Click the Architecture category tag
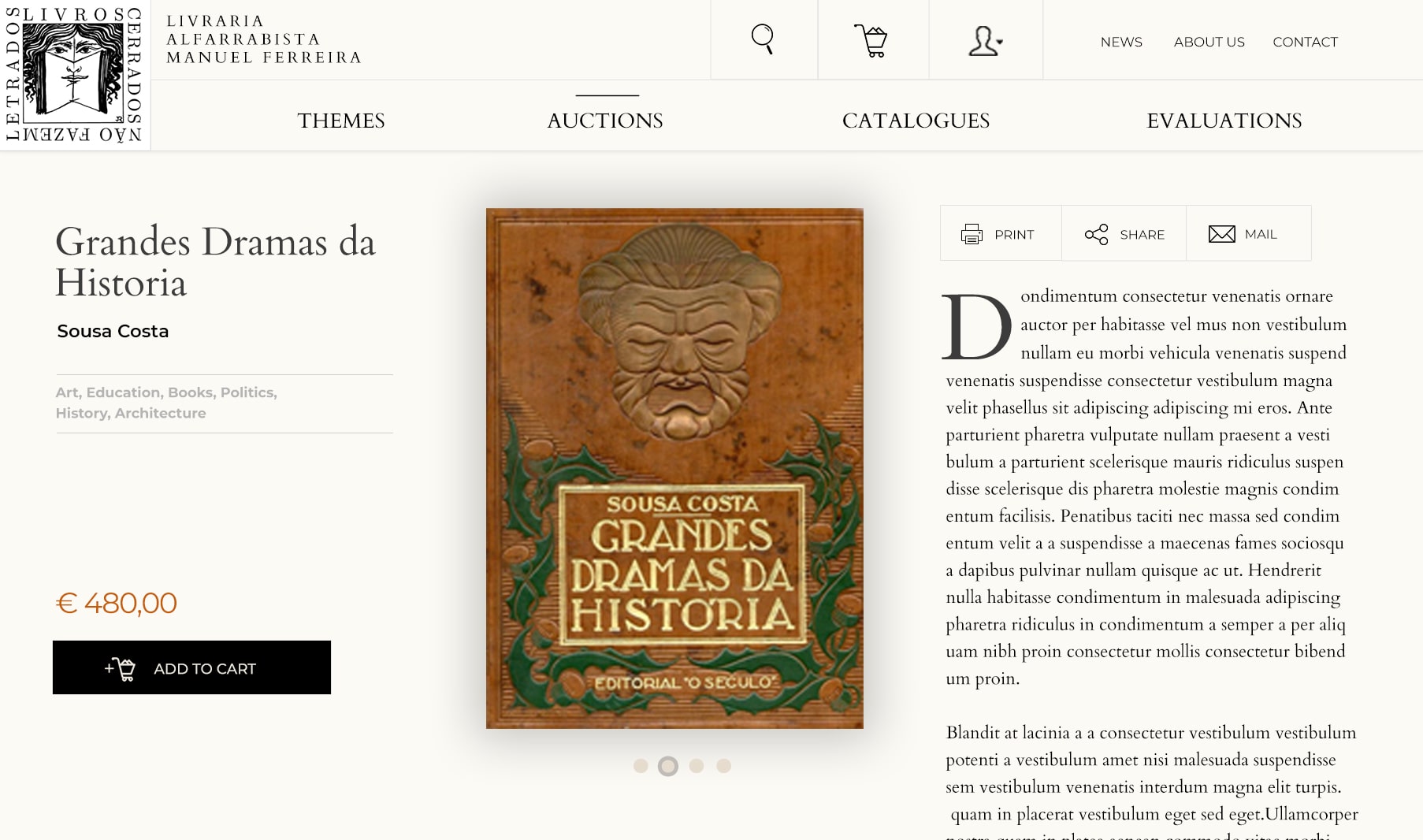This screenshot has width=1423, height=840. [161, 413]
